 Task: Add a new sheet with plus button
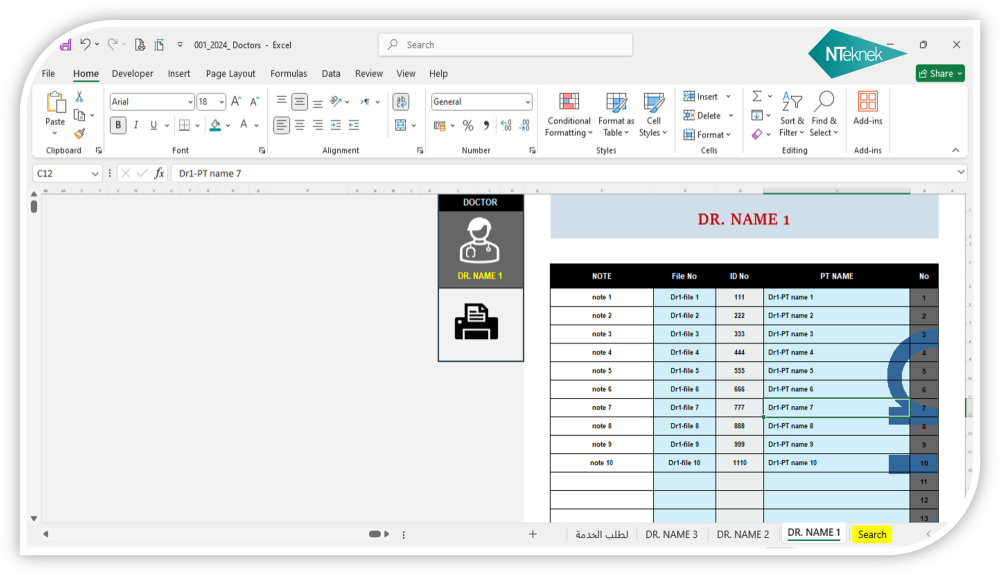pos(533,534)
